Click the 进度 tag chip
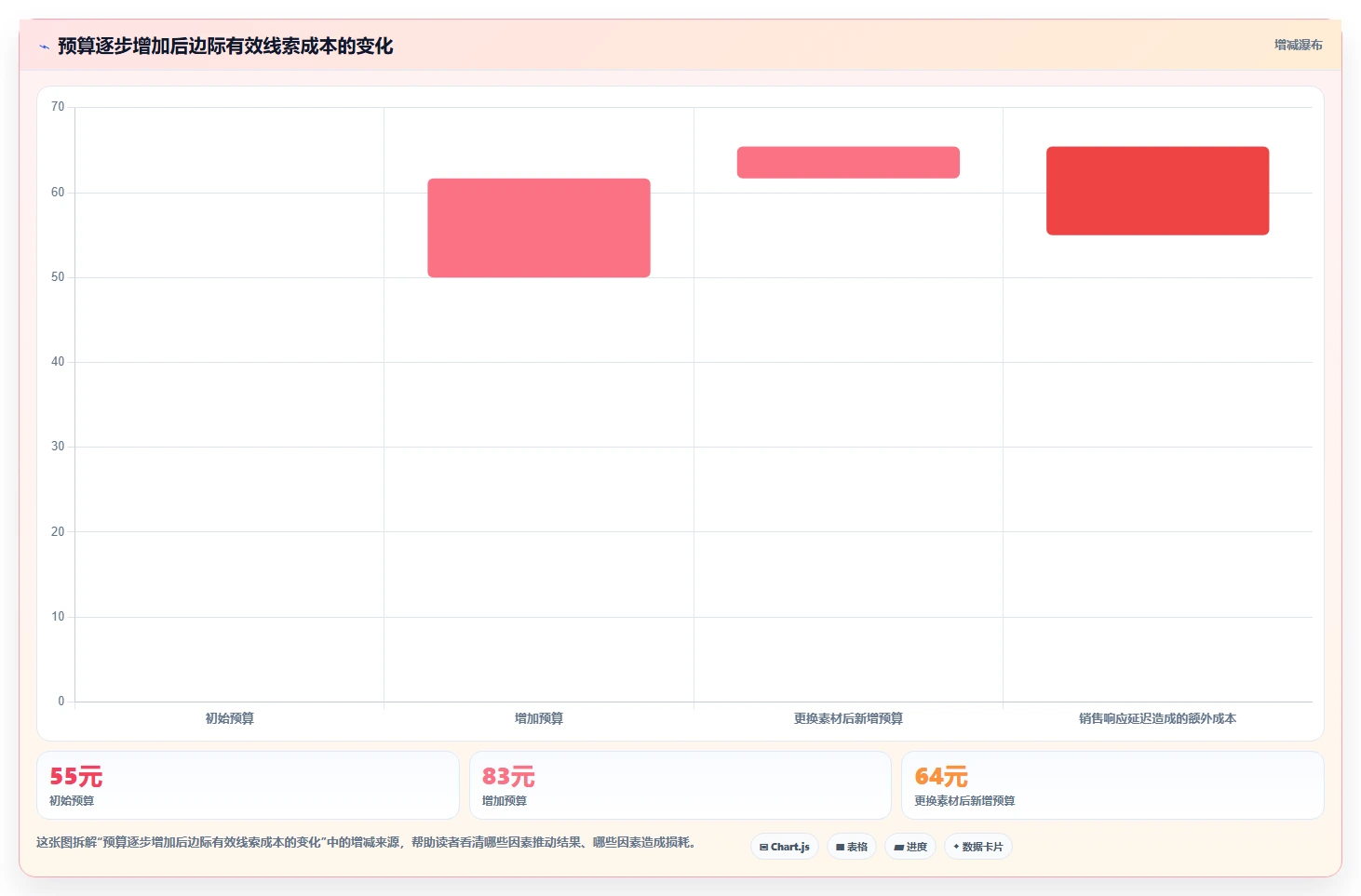 click(x=910, y=847)
